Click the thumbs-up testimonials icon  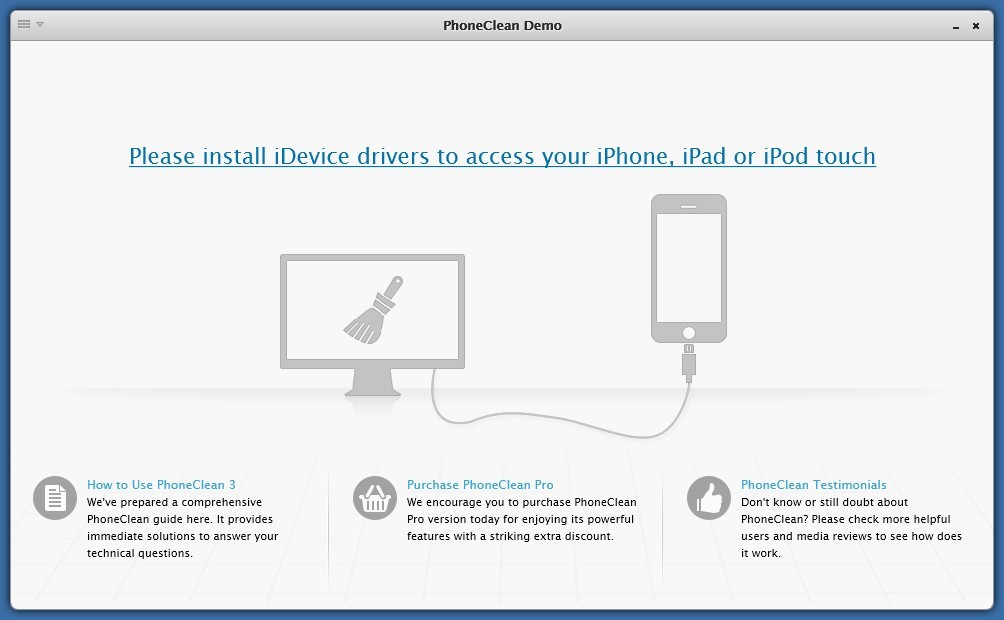pyautogui.click(x=709, y=498)
